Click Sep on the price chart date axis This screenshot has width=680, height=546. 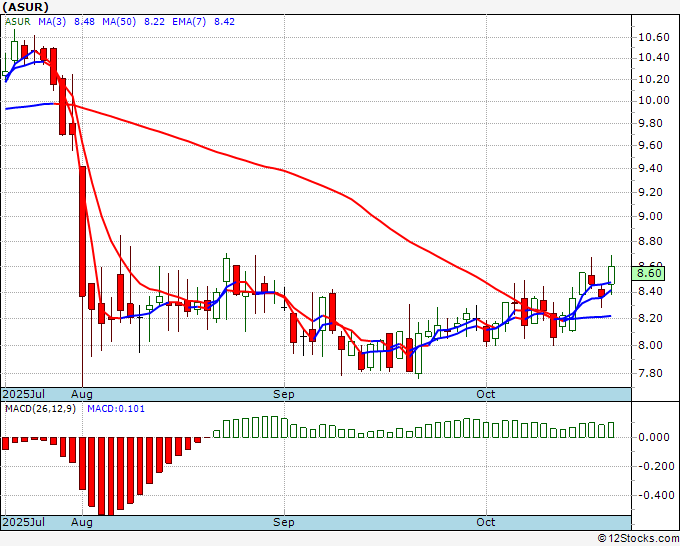284,394
